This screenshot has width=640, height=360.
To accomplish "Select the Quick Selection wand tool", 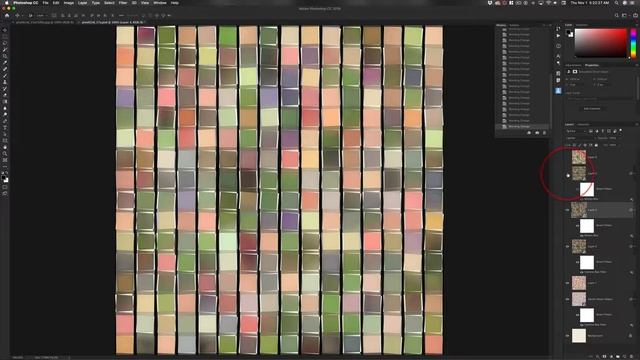I will tap(5, 49).
